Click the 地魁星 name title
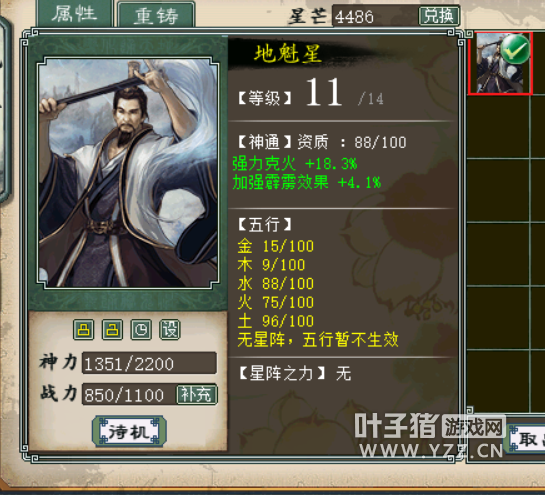The width and height of the screenshot is (545, 495). point(287,54)
